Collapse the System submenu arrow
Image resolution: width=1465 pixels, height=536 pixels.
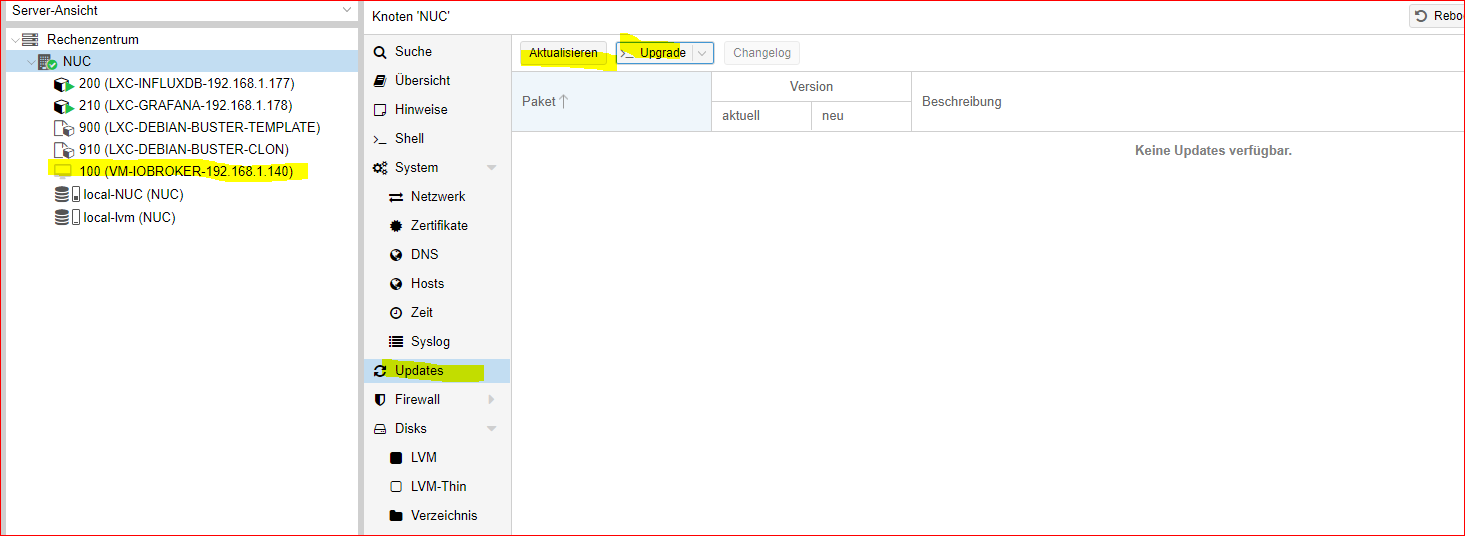click(491, 168)
